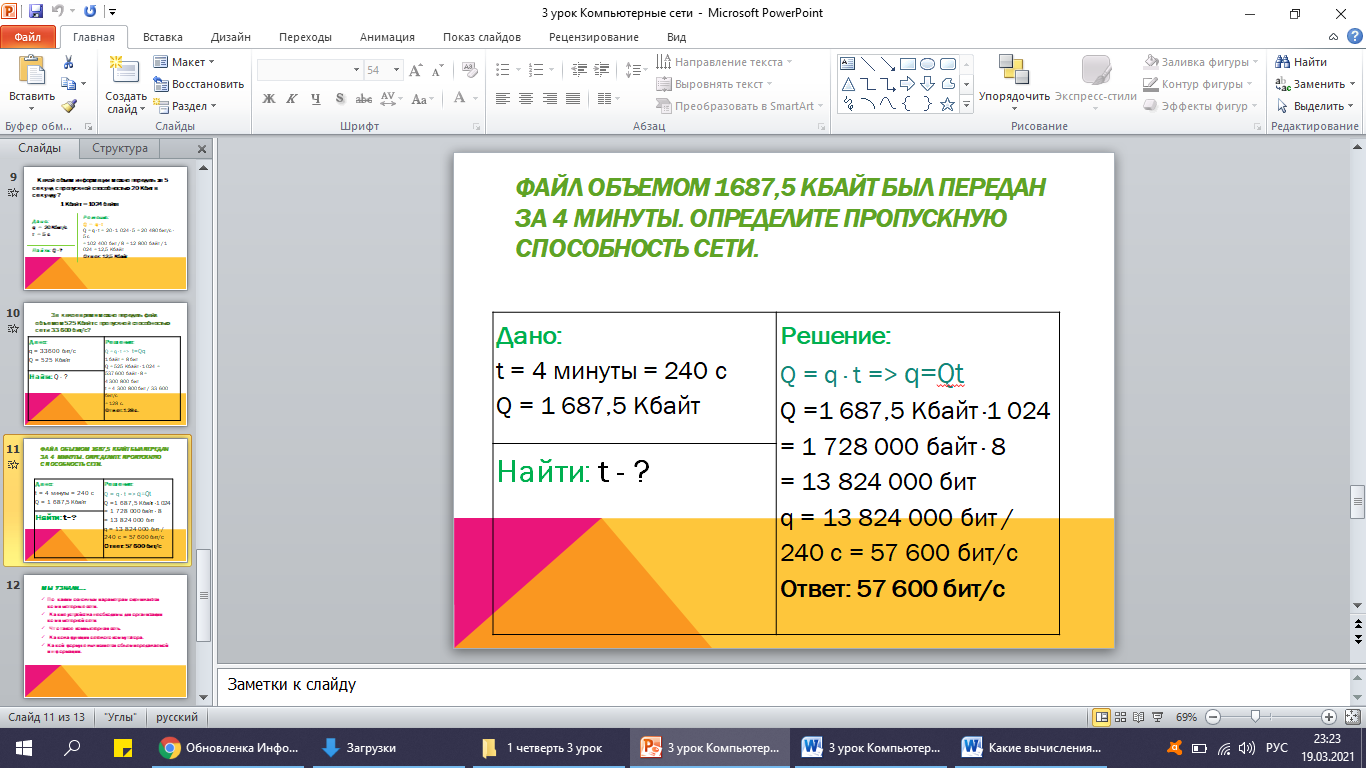The height and width of the screenshot is (768, 1366).
Task: Select the triangle shape in gallery
Action: [848, 83]
